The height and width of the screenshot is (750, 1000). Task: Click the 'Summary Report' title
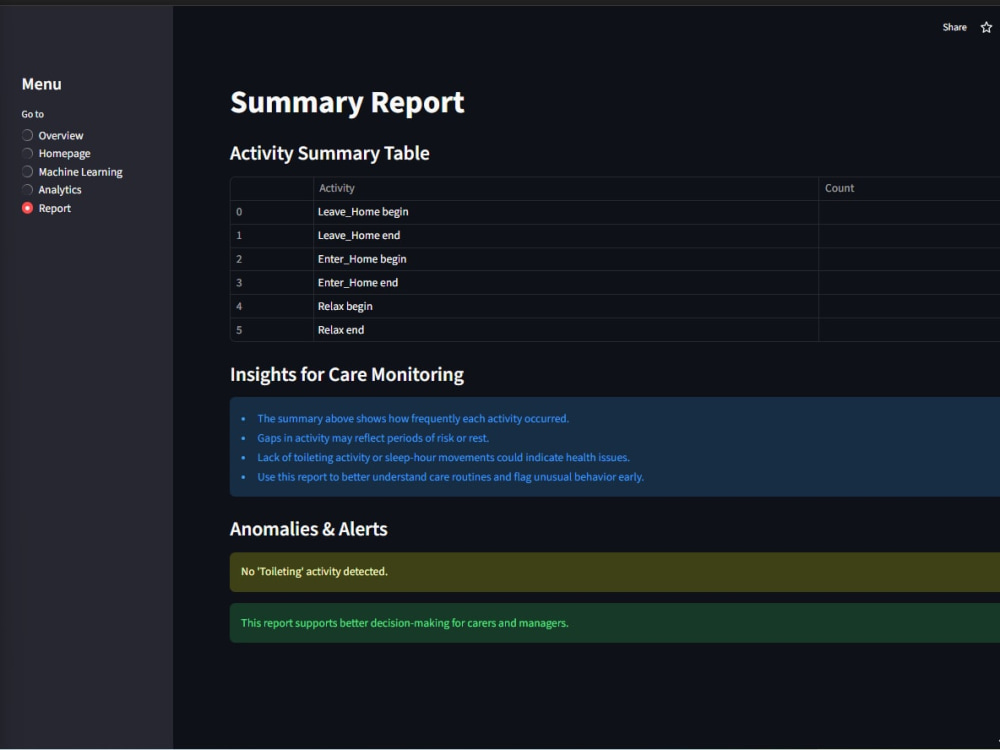[347, 103]
